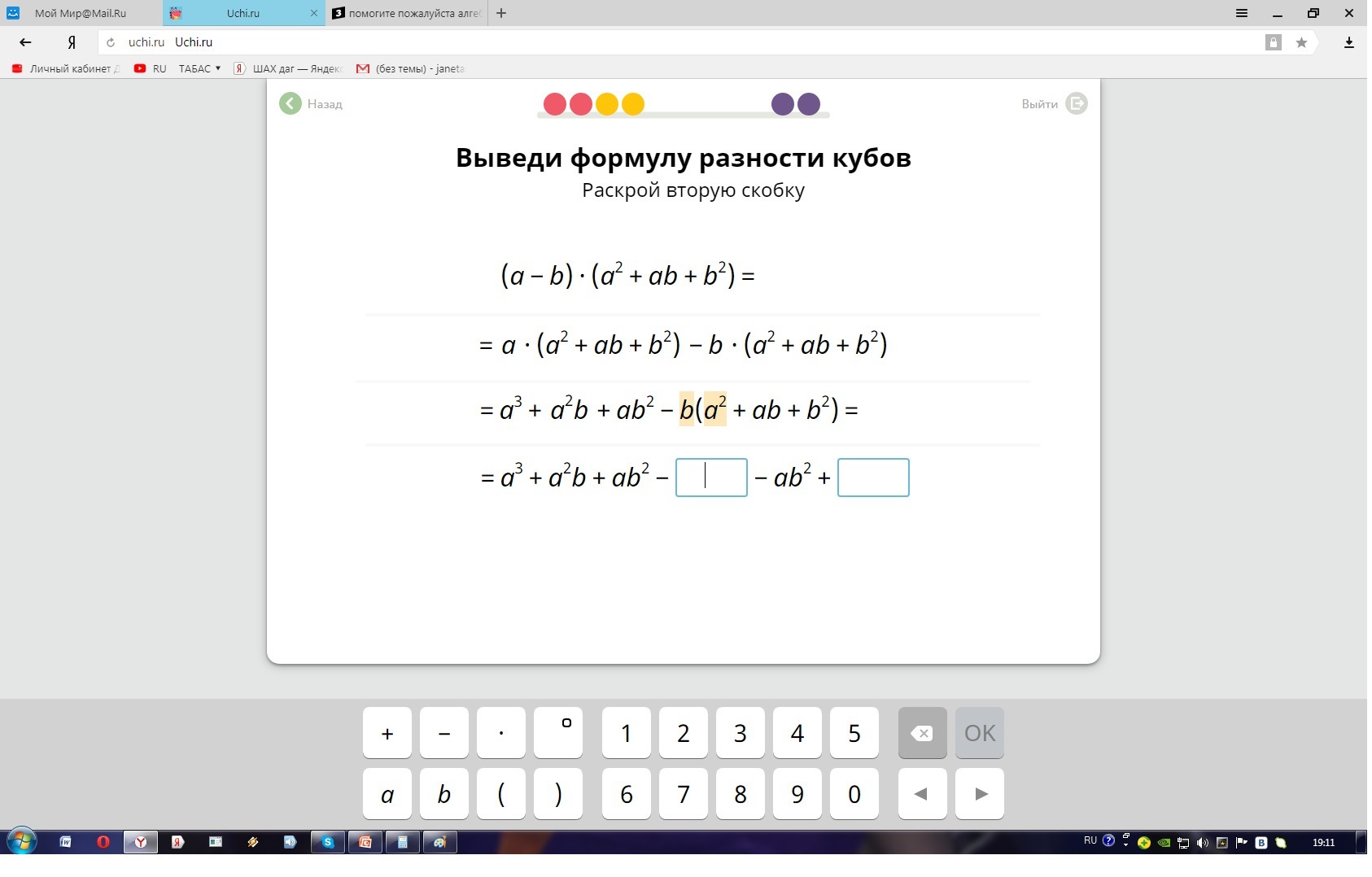Viewport: 1372px width, 877px height.
Task: Tap the digit 7 key
Action: pos(684,793)
